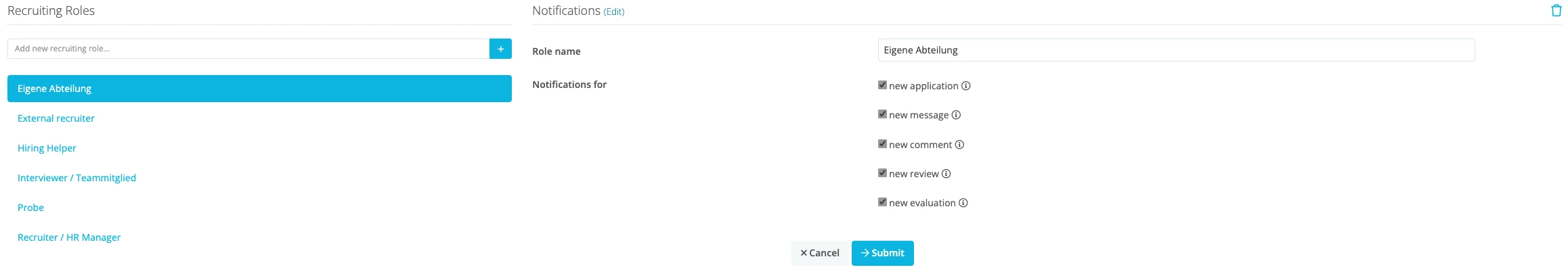The image size is (1568, 280).
Task: Click info icon beside new review
Action: [x=946, y=174]
